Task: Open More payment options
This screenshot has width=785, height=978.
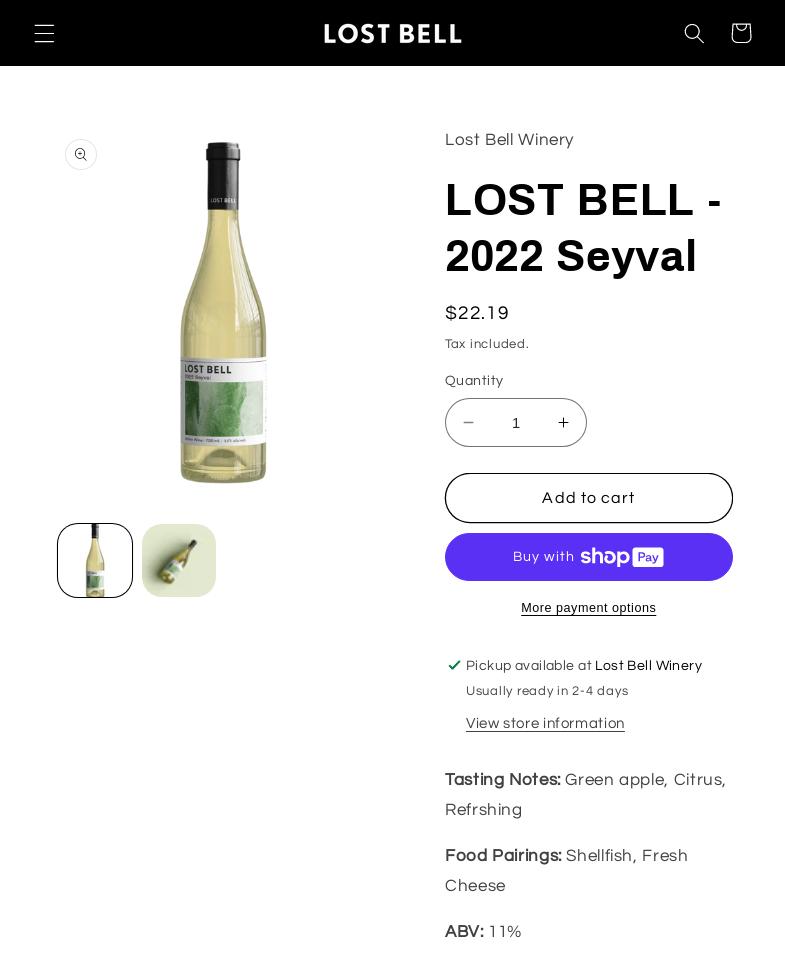Action: tap(588, 608)
